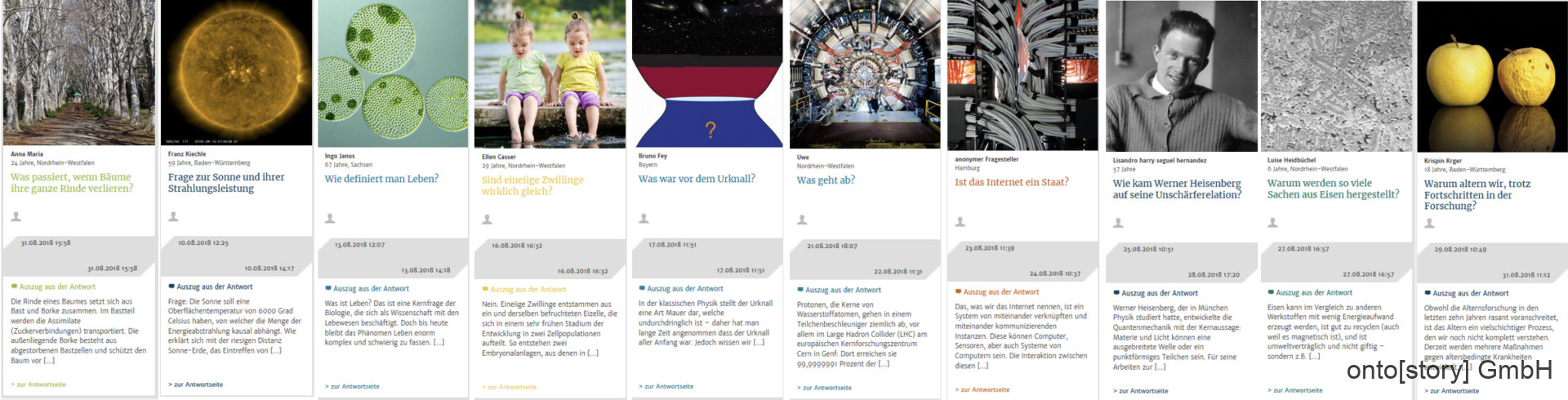
Task: Open the 'Frage zur Sonne und ihrer Strahlungsleistung' title
Action: pos(226,183)
